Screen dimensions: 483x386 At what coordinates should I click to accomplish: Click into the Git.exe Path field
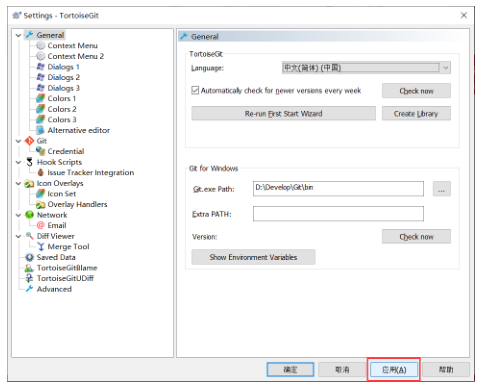coord(338,189)
